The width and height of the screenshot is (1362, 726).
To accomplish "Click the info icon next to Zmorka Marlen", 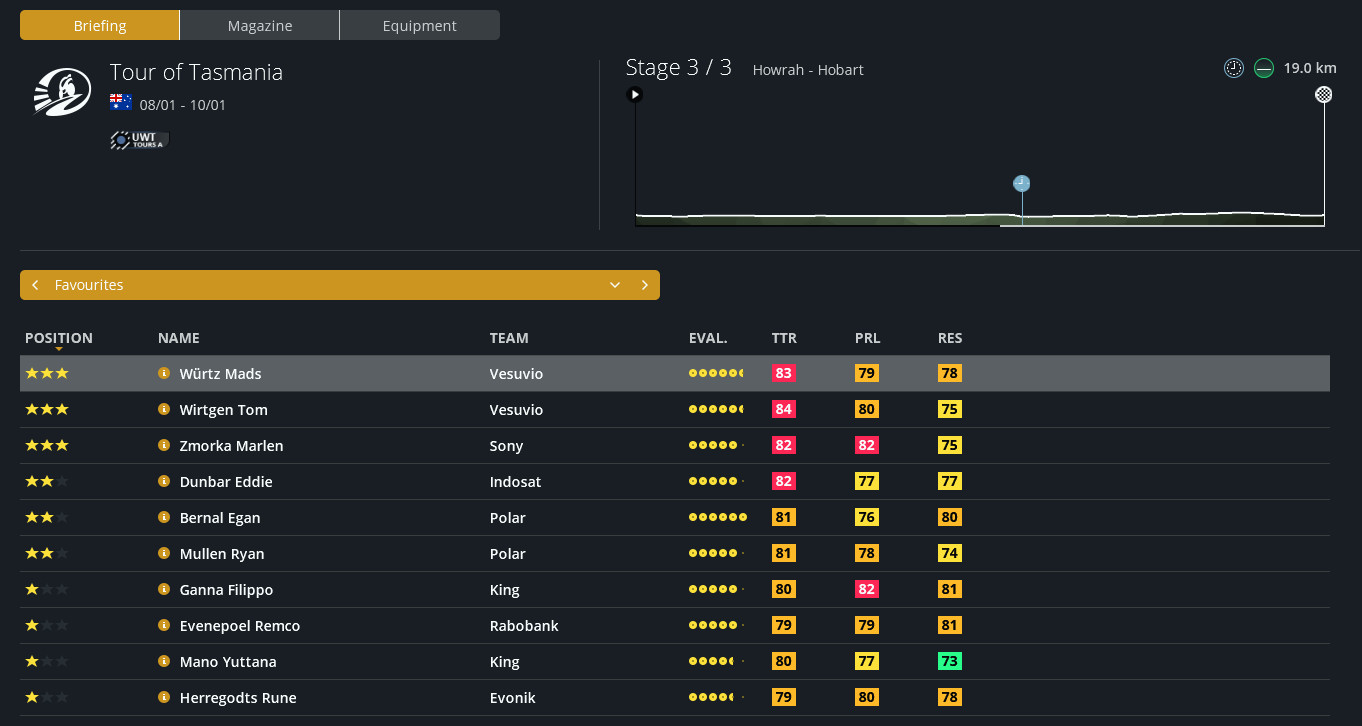I will click(164, 445).
